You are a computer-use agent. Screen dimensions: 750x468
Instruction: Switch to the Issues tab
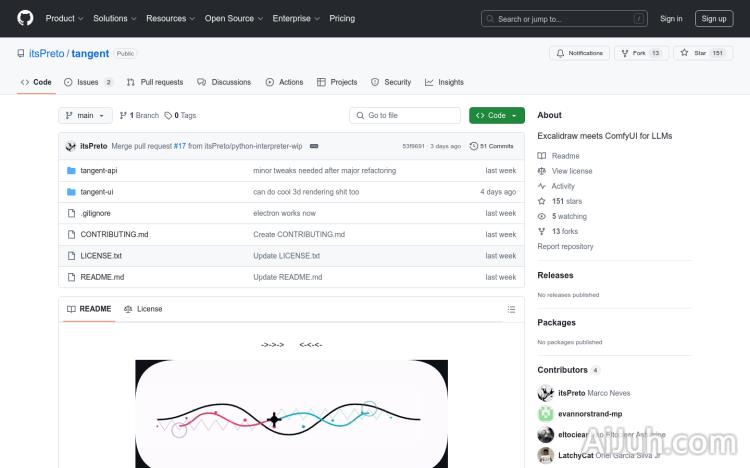click(88, 82)
